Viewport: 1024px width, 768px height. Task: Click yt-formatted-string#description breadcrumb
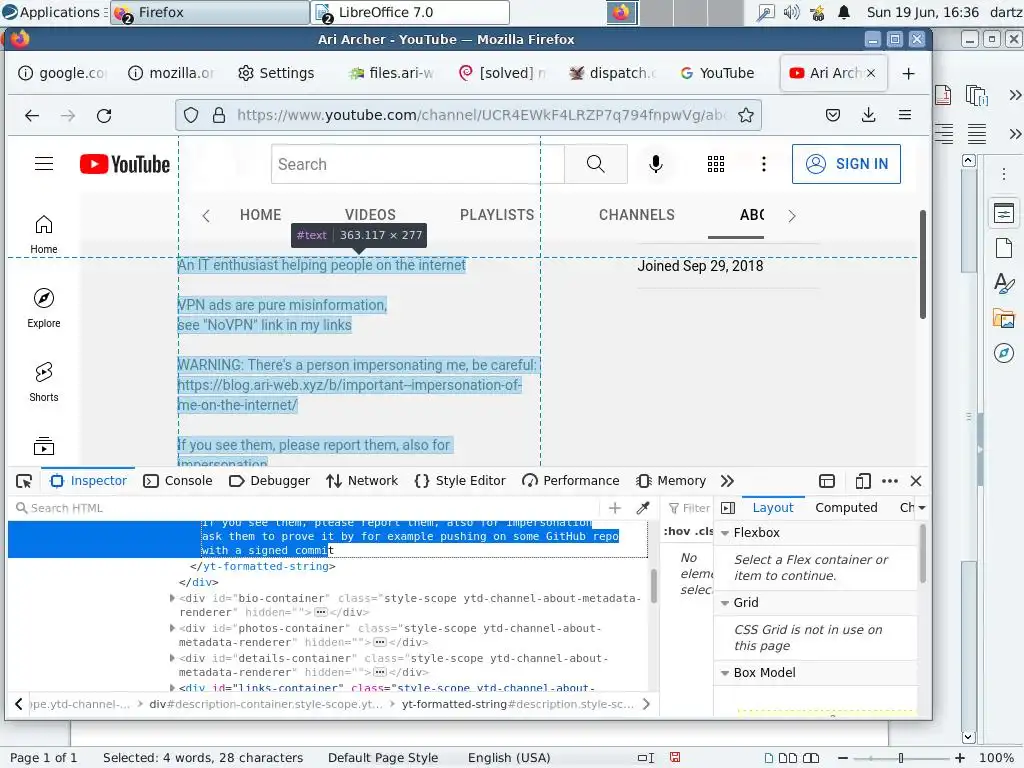(518, 704)
